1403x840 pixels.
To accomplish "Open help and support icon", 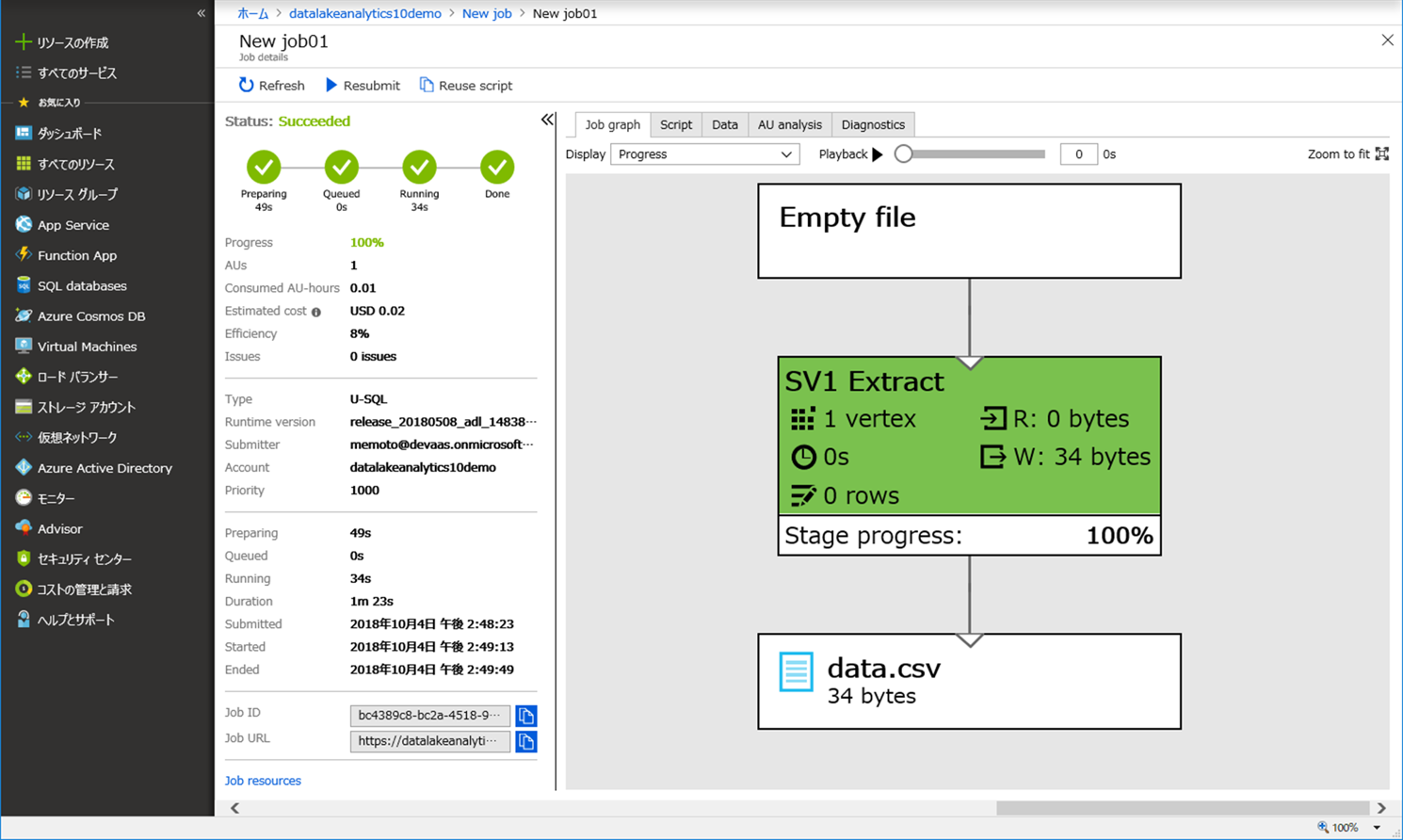I will [24, 620].
